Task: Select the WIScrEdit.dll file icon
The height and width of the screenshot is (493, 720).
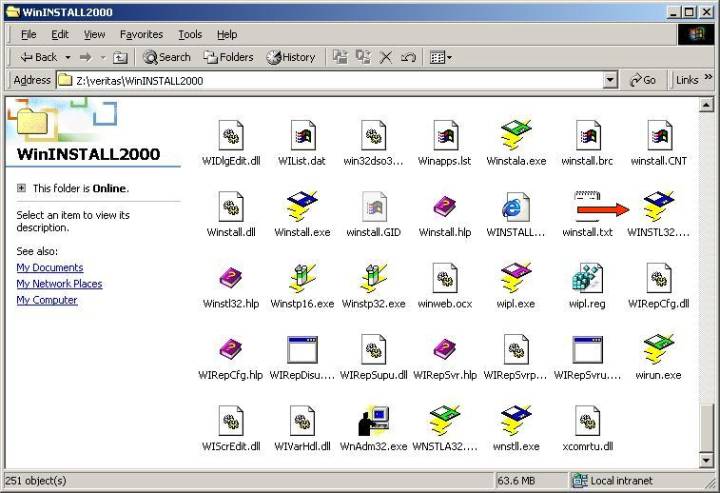Action: (231, 420)
